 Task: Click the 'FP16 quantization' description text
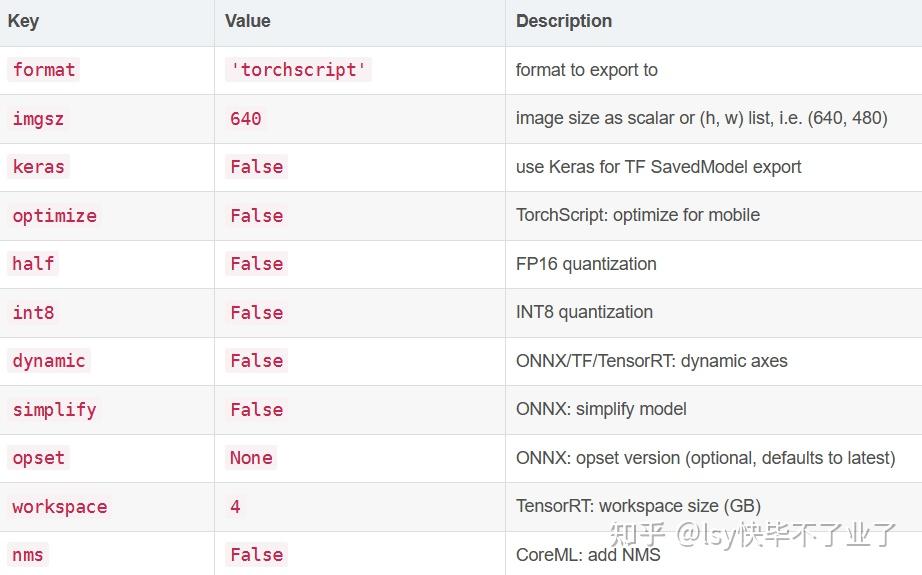pos(586,264)
